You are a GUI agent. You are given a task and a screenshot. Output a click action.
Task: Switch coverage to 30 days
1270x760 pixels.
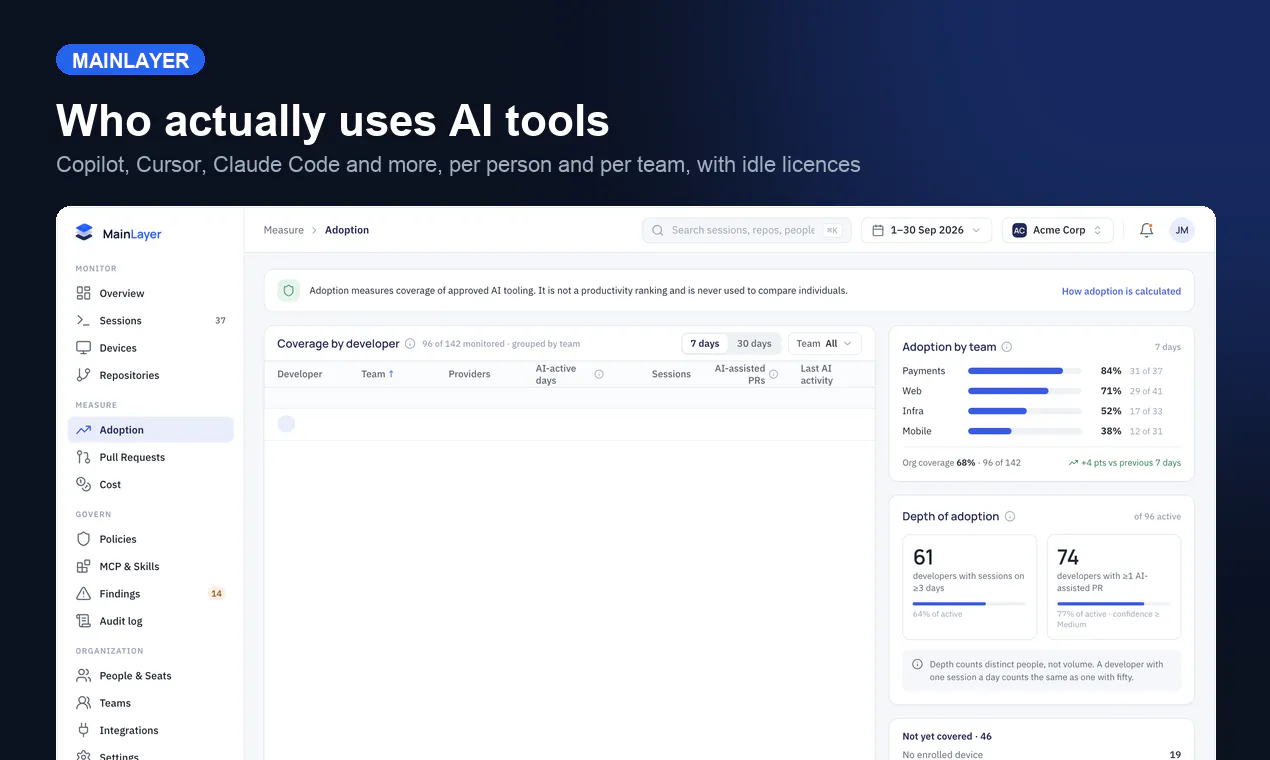click(x=754, y=344)
